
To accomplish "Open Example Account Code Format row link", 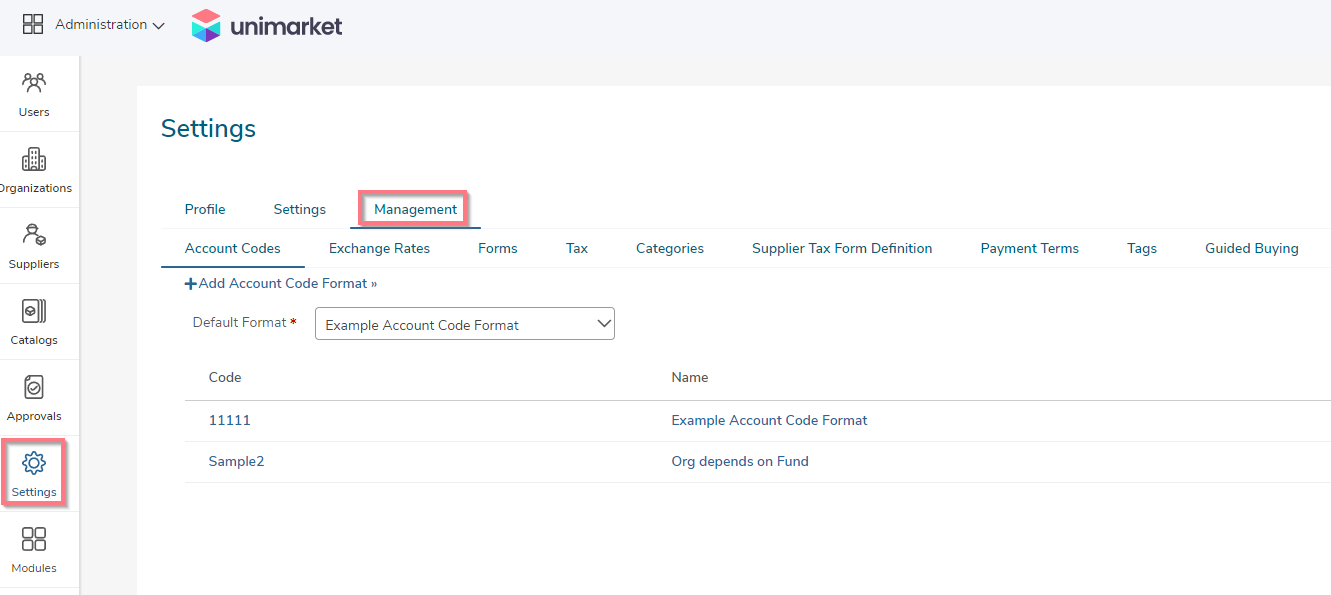I will (x=769, y=420).
